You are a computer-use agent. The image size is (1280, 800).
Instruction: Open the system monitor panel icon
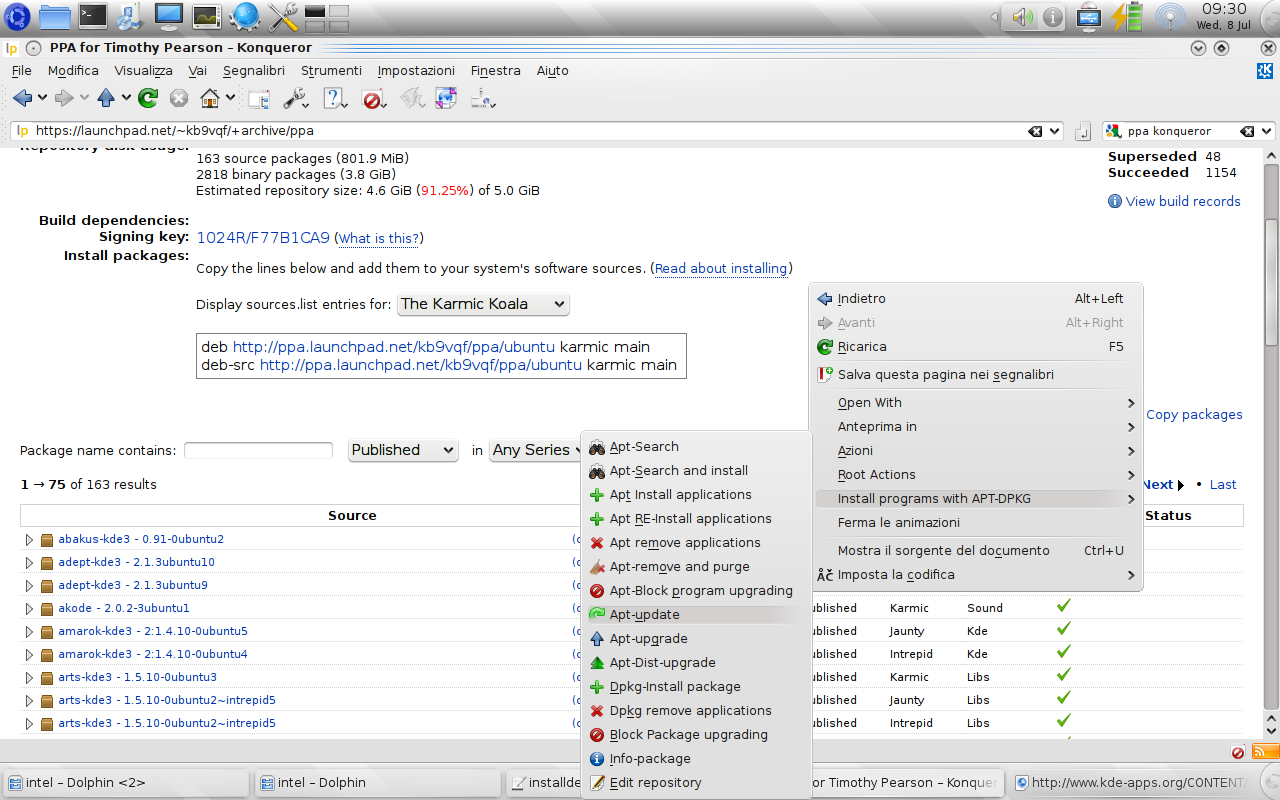pos(207,15)
